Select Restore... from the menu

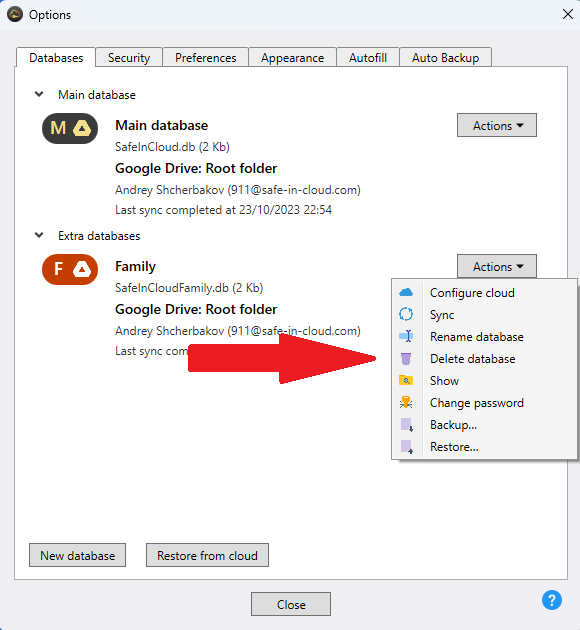pos(485,447)
